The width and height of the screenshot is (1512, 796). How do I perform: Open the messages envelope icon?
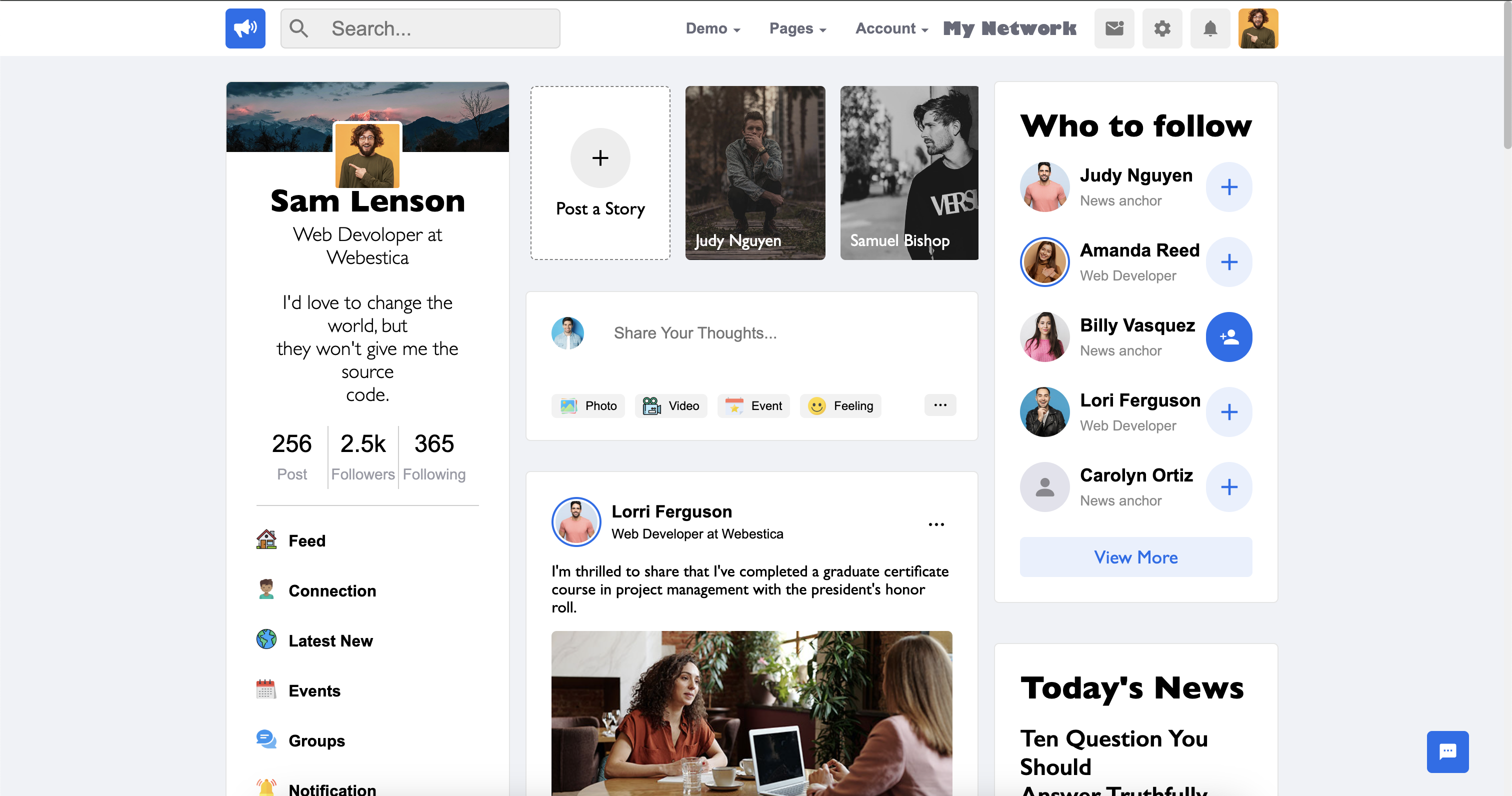click(1114, 28)
